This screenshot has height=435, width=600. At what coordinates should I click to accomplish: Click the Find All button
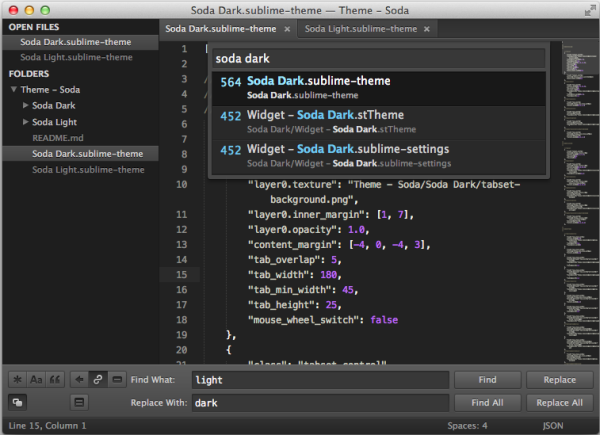pyautogui.click(x=487, y=402)
